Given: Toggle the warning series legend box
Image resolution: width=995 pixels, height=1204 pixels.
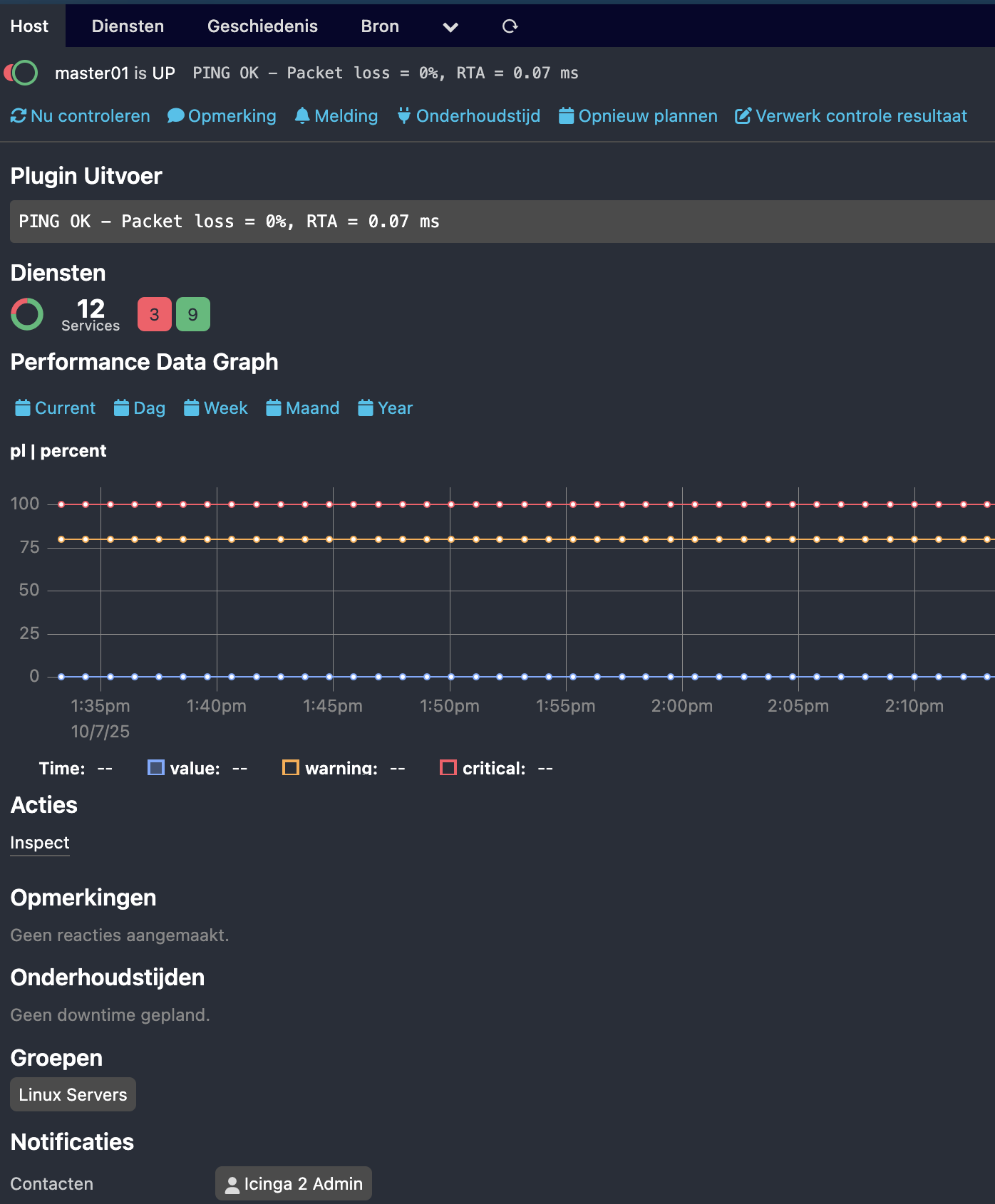Looking at the screenshot, I should click(x=290, y=768).
